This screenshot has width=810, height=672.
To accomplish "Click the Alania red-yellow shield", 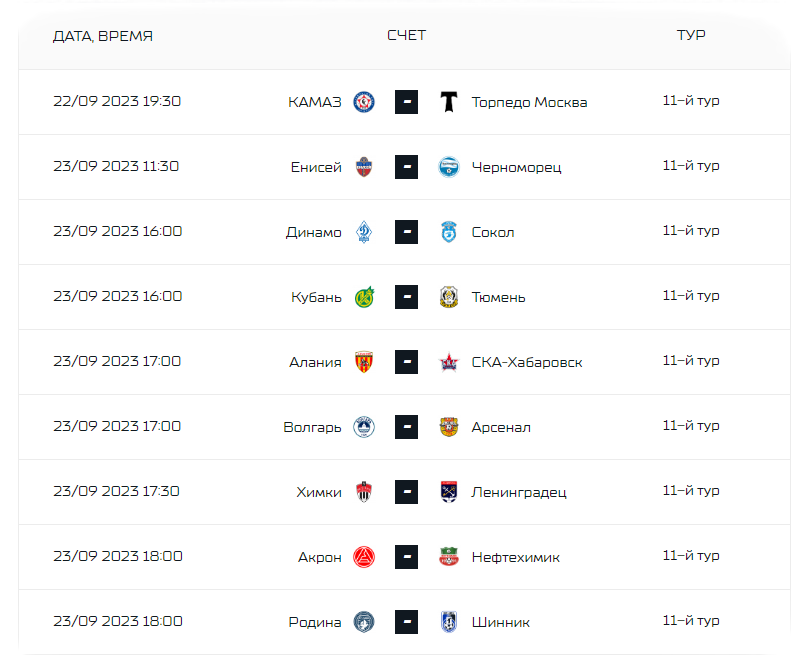I will [364, 362].
